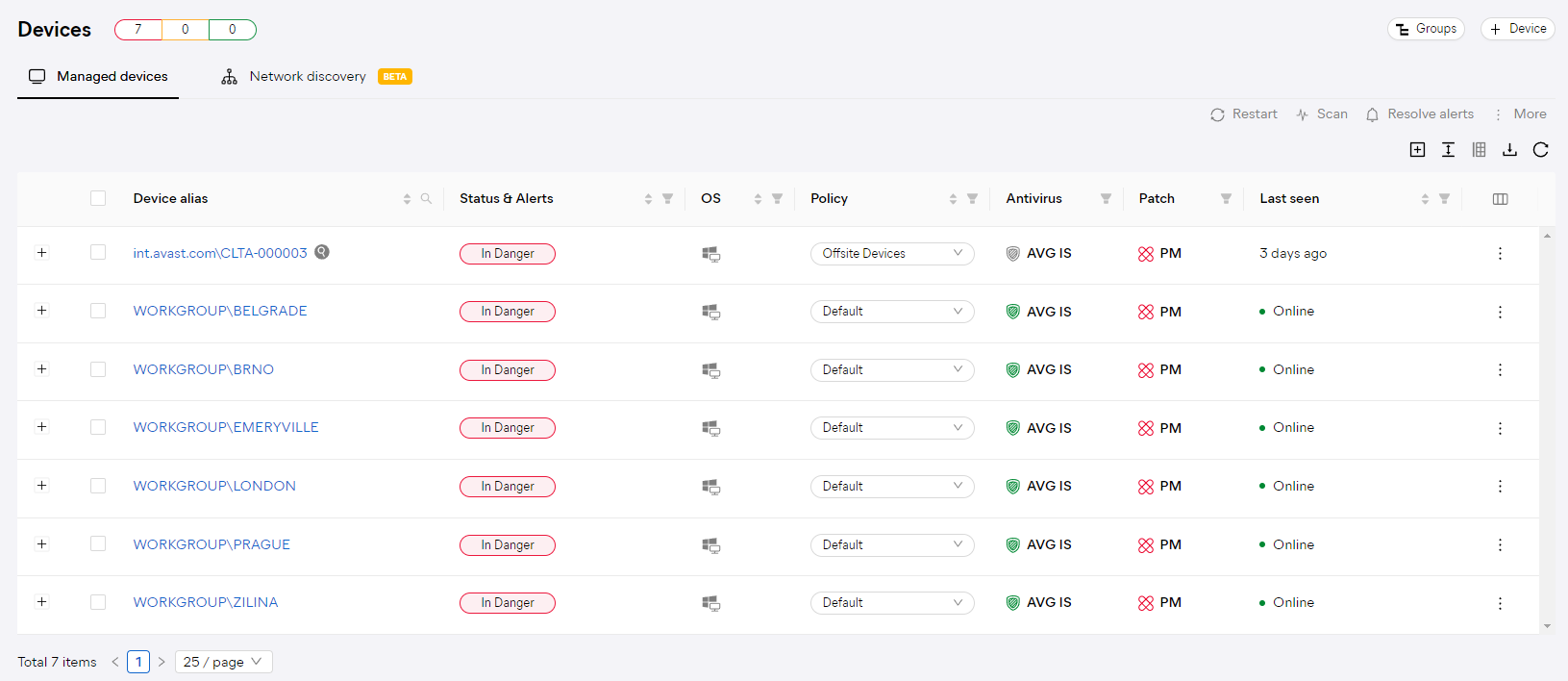This screenshot has height=681, width=1568.
Task: Click the Windows OS icon for PRAGUE
Action: 710,545
